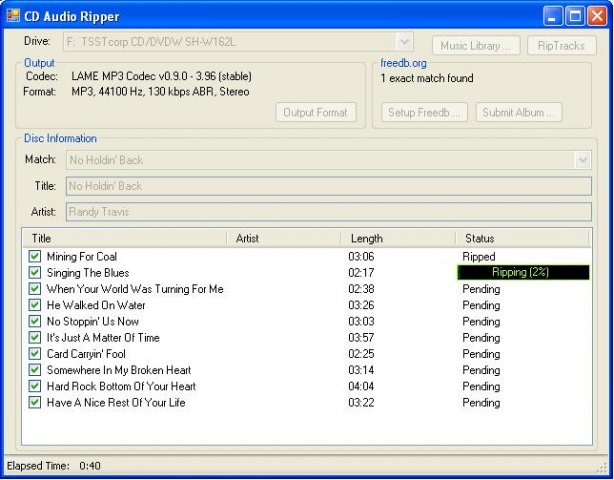Click the Elapsed Time 0:40 status text
Image resolution: width=614 pixels, height=480 pixels.
pyautogui.click(x=54, y=466)
